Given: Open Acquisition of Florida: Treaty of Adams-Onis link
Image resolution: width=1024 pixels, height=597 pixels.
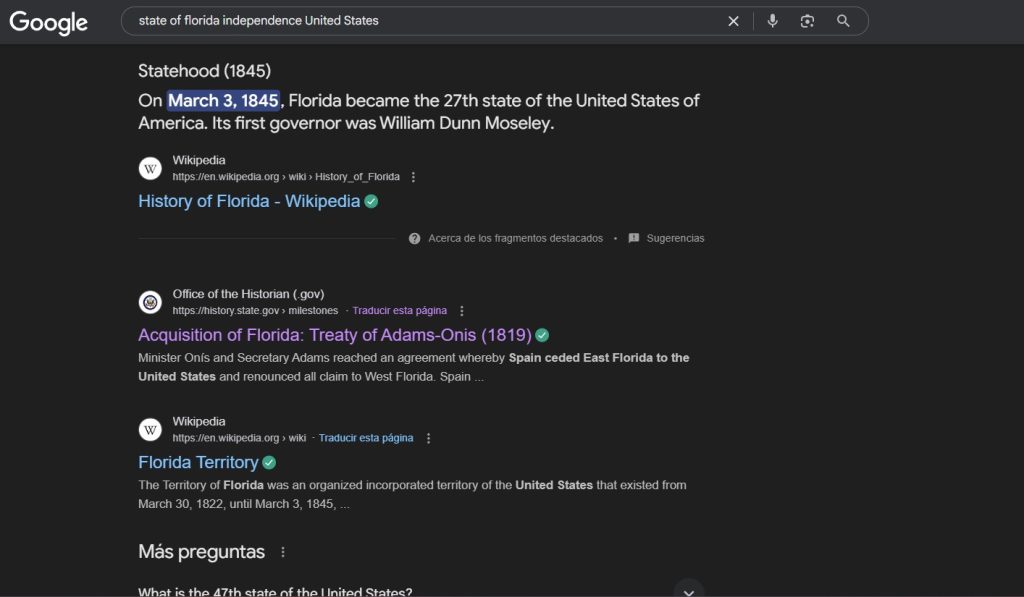Looking at the screenshot, I should [x=335, y=335].
